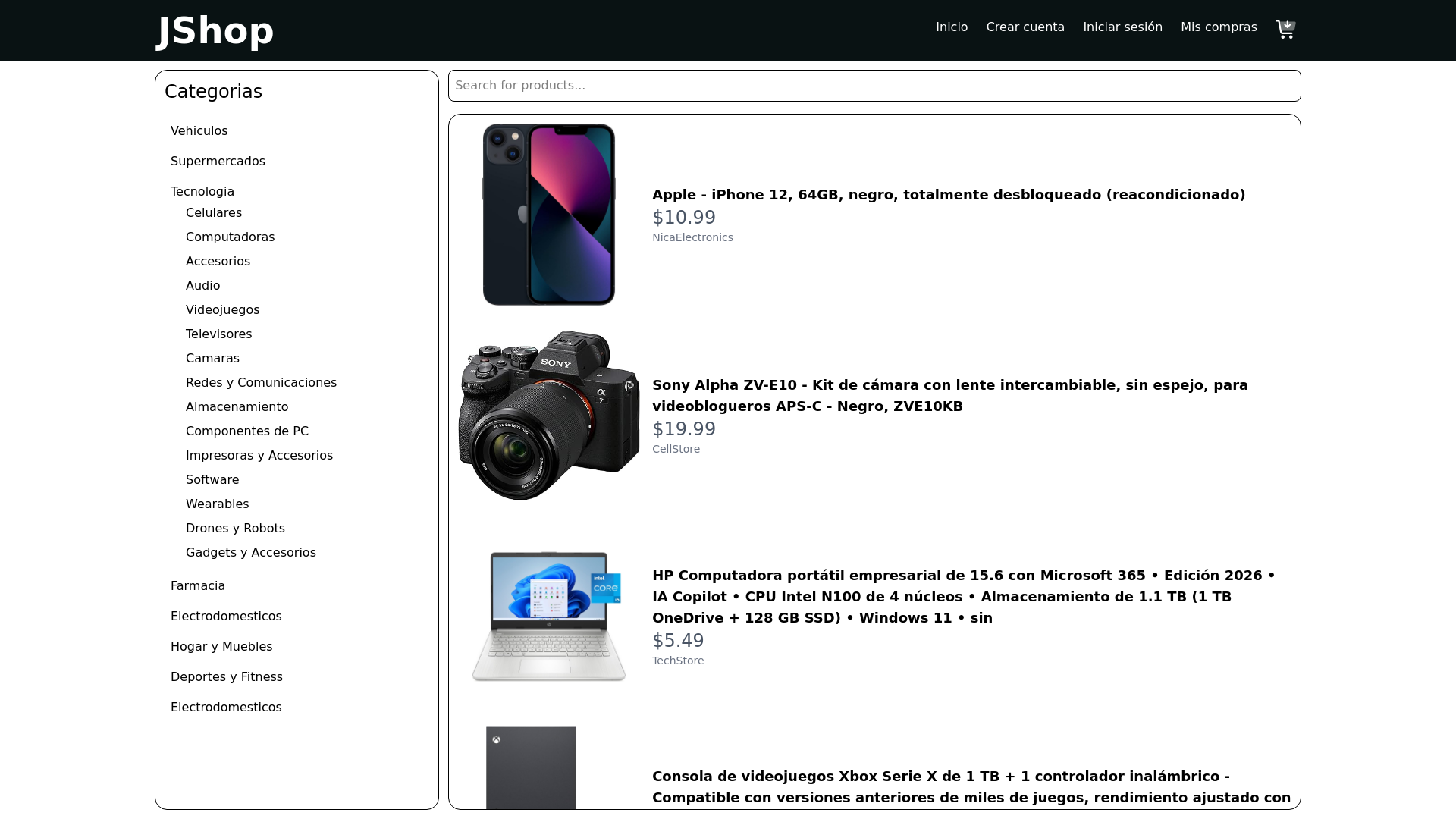Click the Categorias heading
The image size is (1456, 819).
pos(213,92)
